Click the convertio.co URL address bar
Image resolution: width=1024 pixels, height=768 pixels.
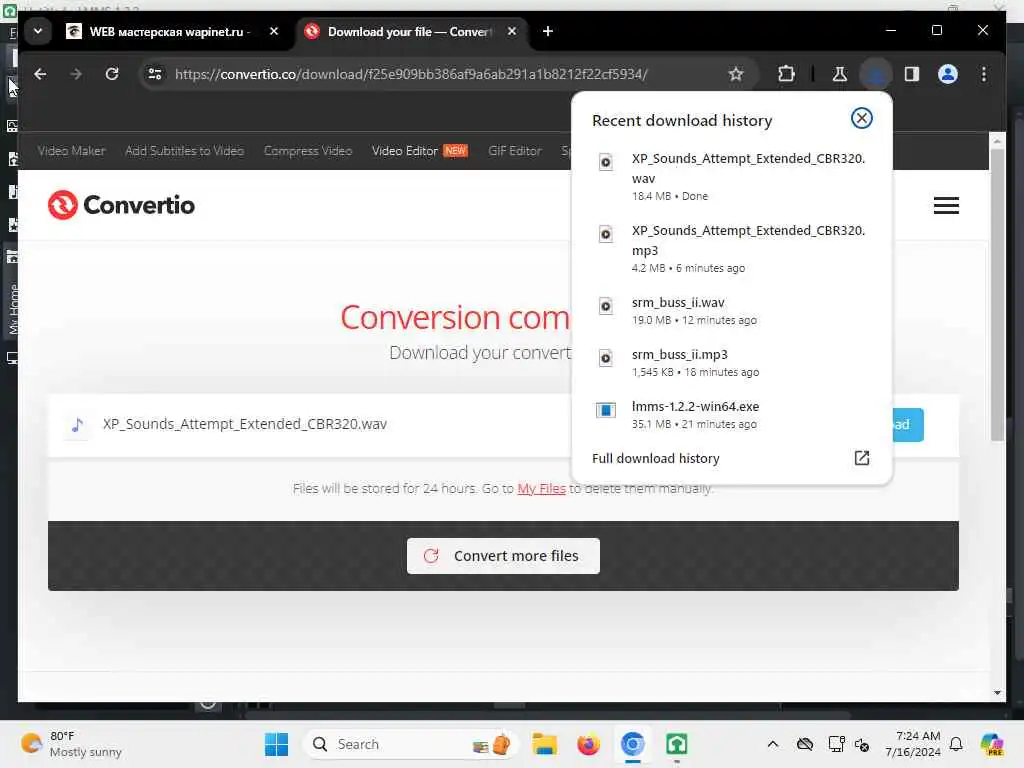click(411, 74)
